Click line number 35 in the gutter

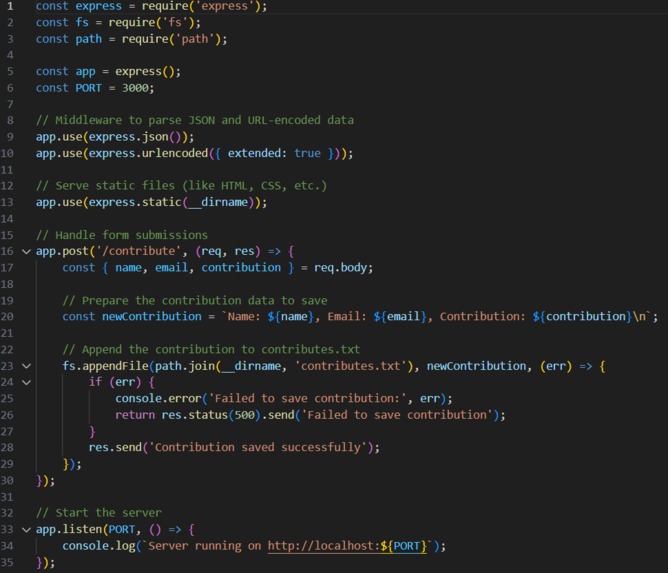[x=7, y=562]
